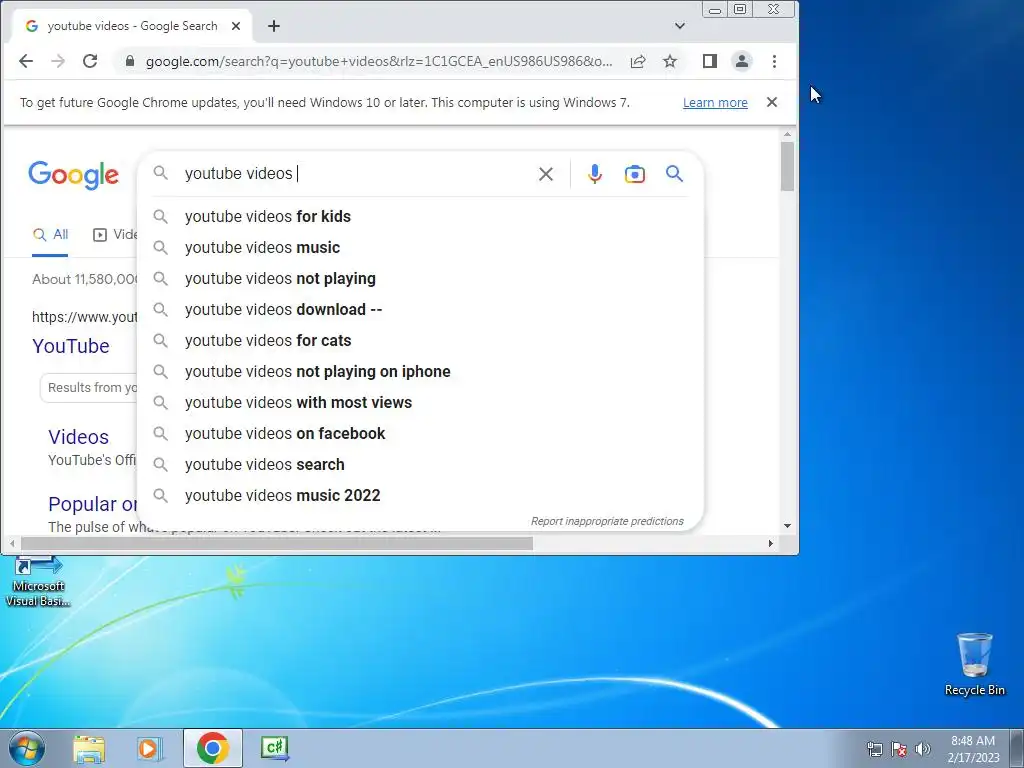Open the volume speaker tray icon

pyautogui.click(x=923, y=749)
